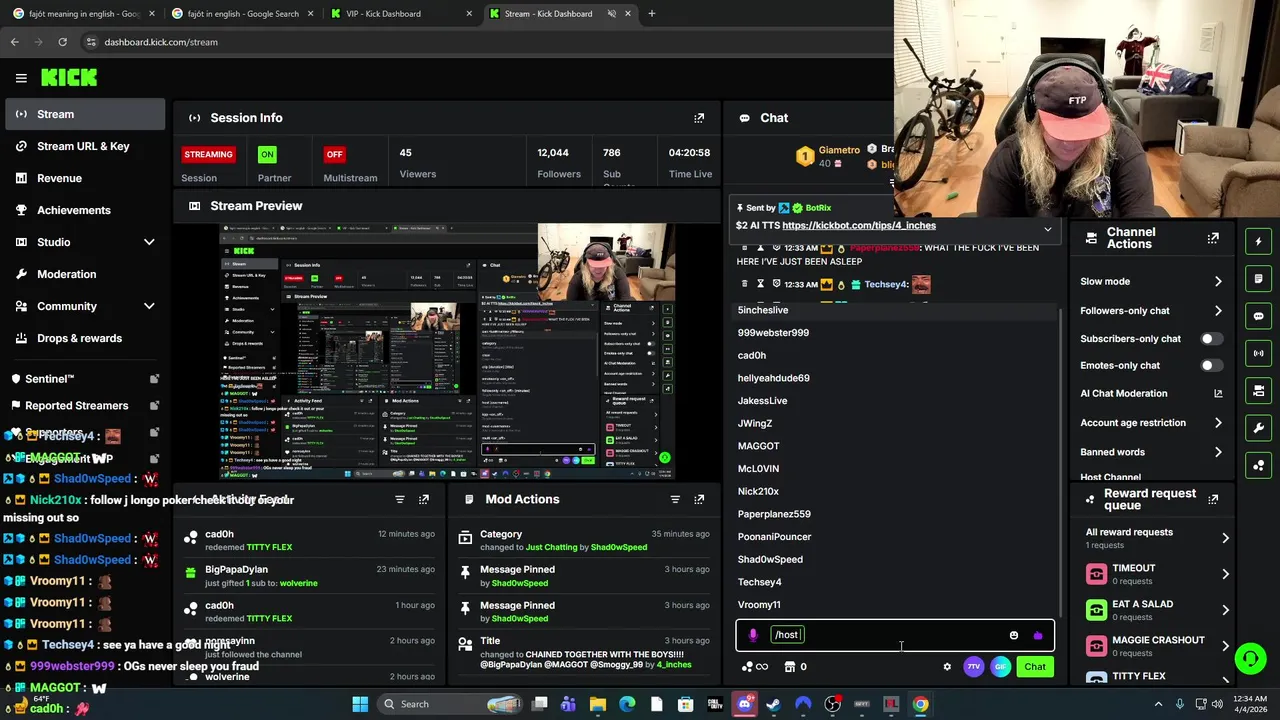The height and width of the screenshot is (720, 1280).
Task: Open the 7TV emotes button
Action: tap(974, 667)
